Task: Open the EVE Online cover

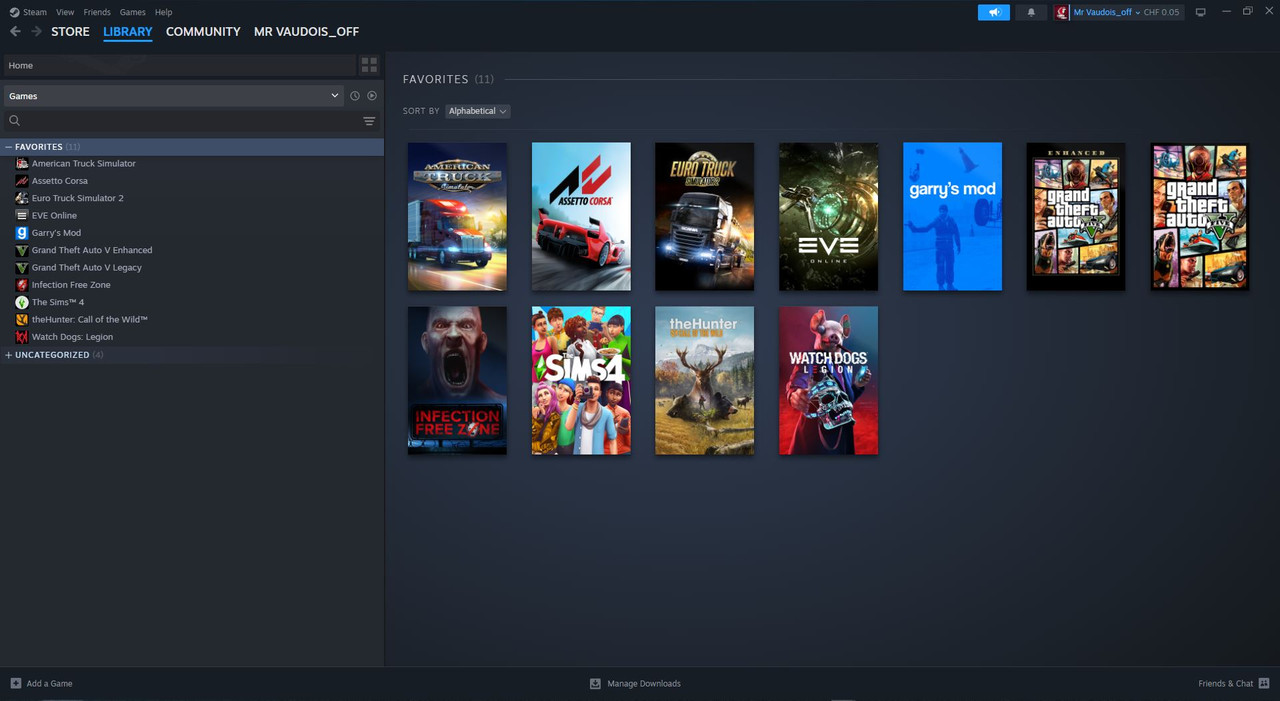Action: [x=829, y=217]
